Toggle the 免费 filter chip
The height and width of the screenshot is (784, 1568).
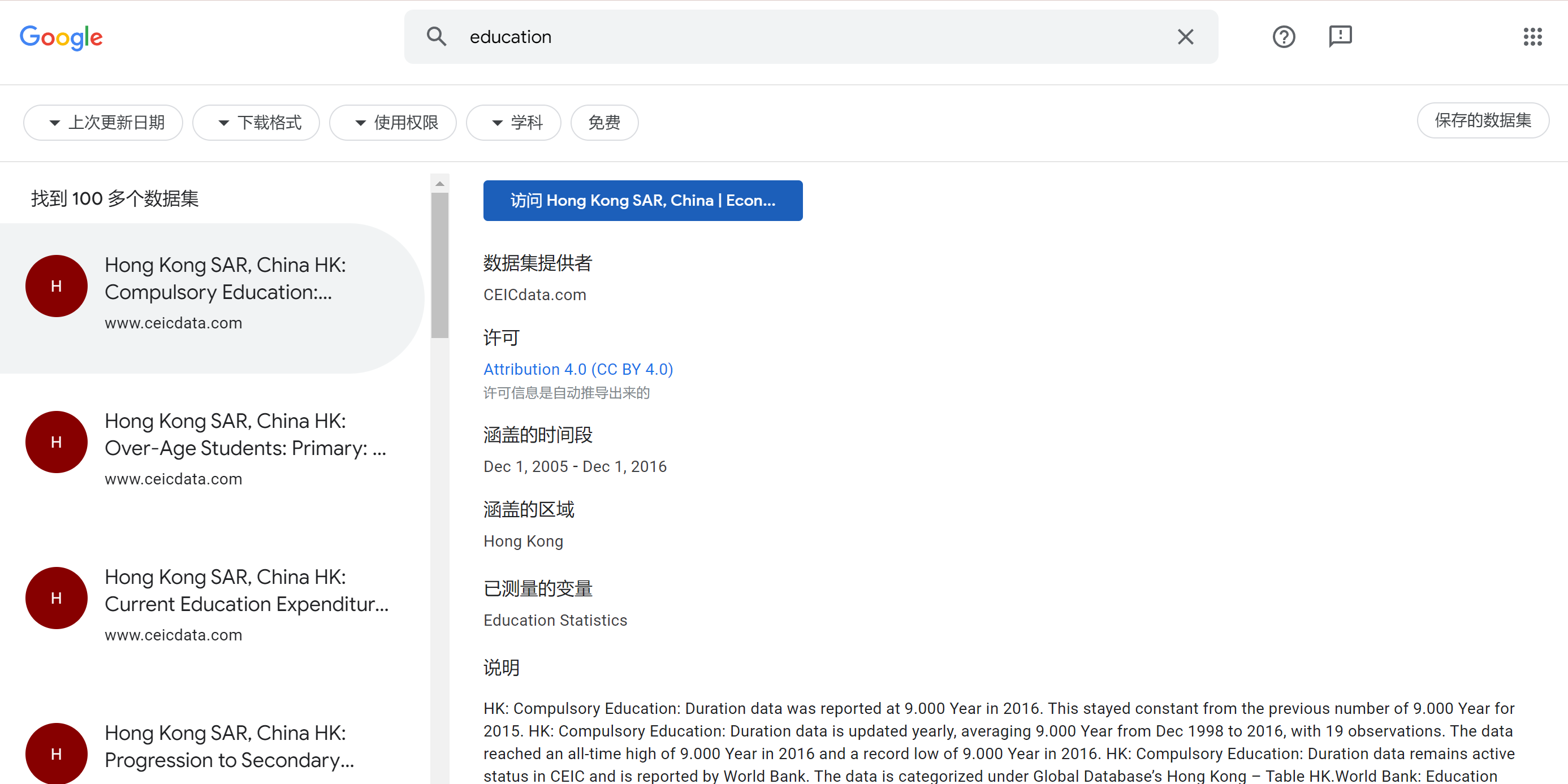click(604, 122)
